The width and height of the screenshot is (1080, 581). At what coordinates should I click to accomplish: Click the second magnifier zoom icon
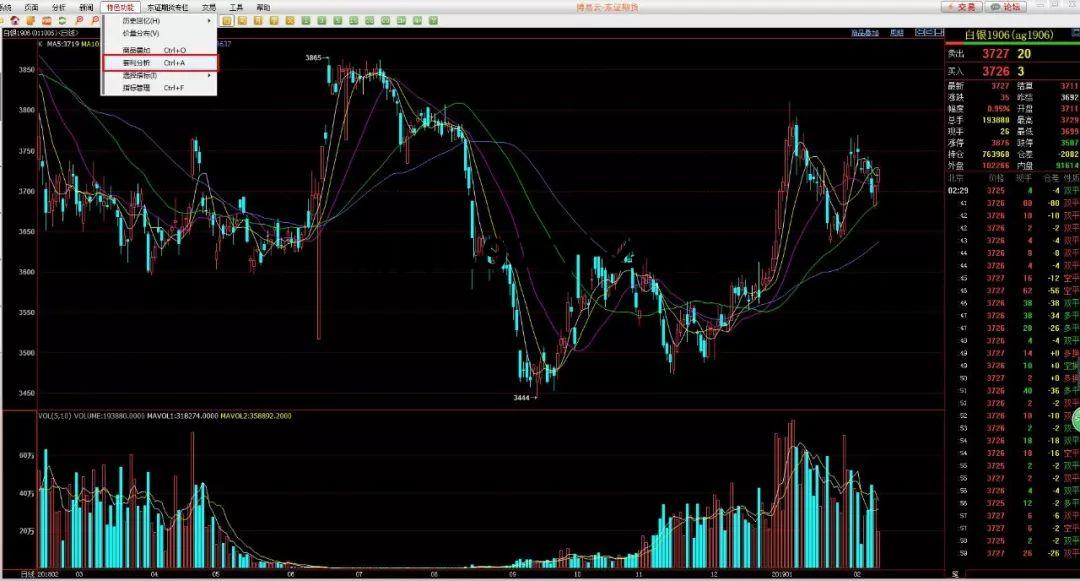click(x=94, y=20)
